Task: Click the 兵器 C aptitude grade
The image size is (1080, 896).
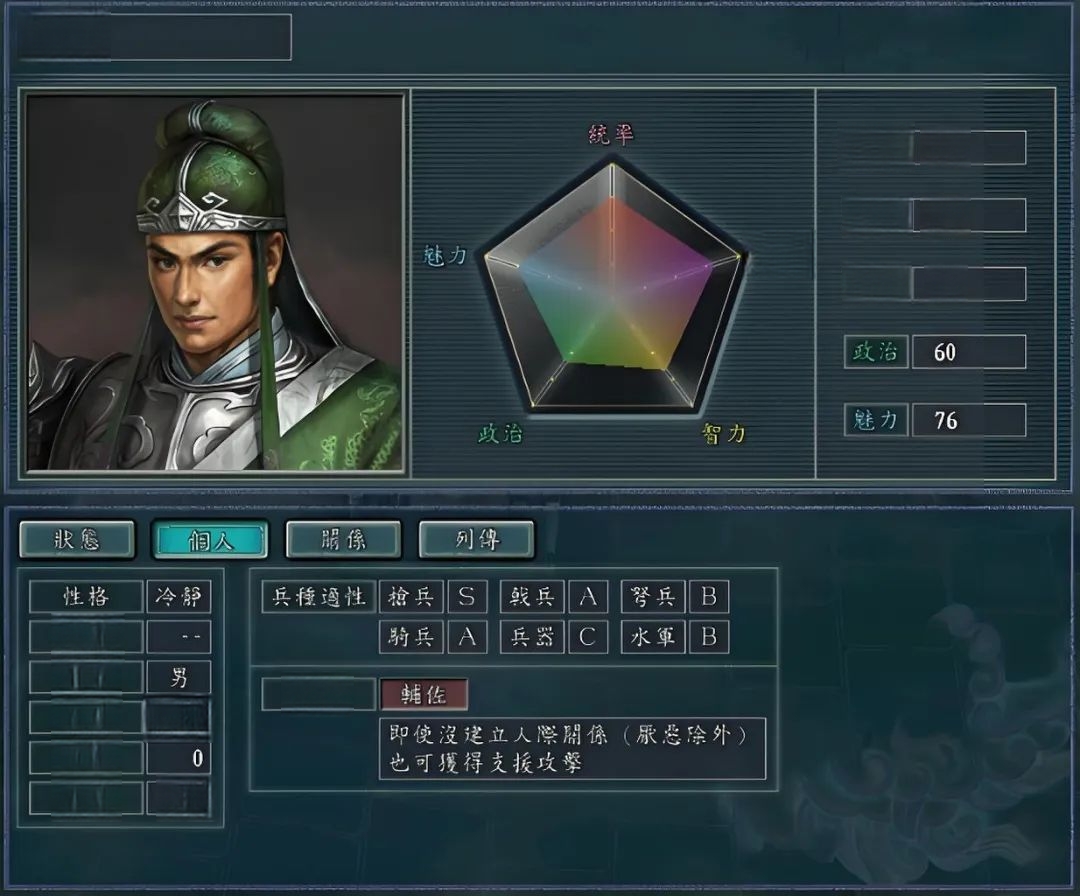Action: tap(588, 637)
